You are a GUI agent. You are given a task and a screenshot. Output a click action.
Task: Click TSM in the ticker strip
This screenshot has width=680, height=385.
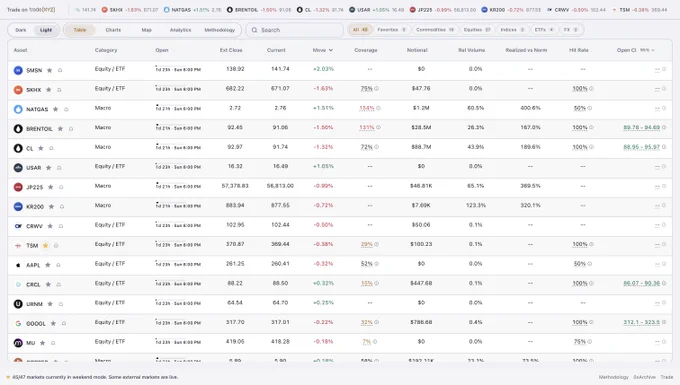click(640, 10)
